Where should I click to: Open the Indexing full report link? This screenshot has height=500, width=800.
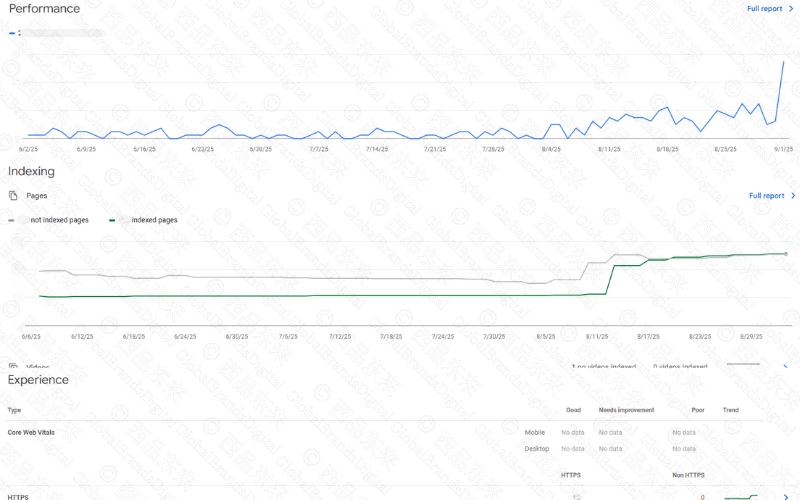766,196
